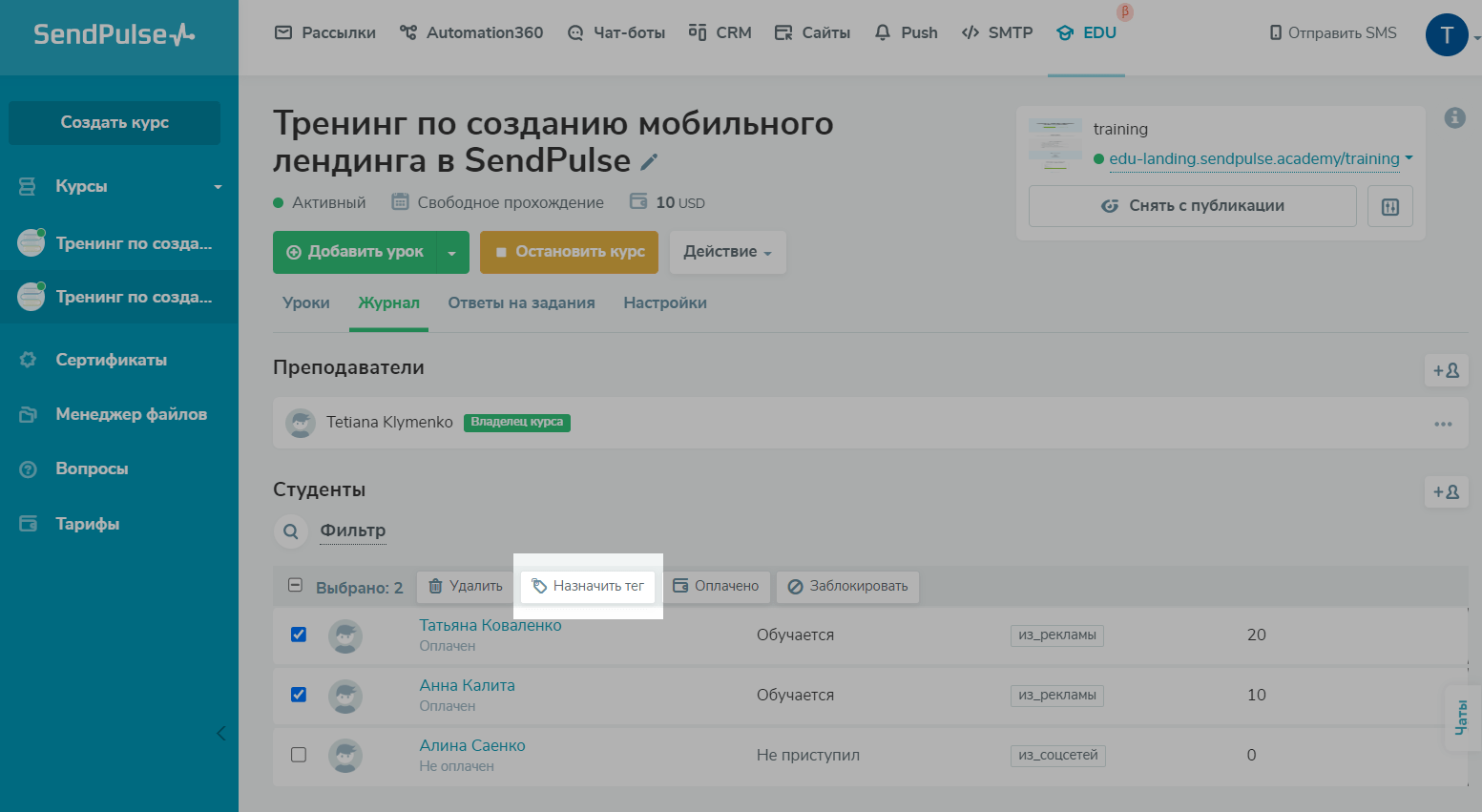Open the arrow next to Добавить урок
The height and width of the screenshot is (812, 1482).
point(452,253)
